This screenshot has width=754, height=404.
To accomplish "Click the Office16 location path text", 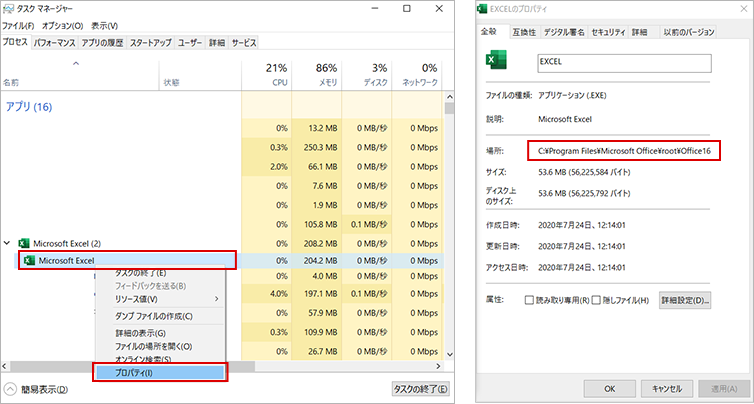I will 625,151.
